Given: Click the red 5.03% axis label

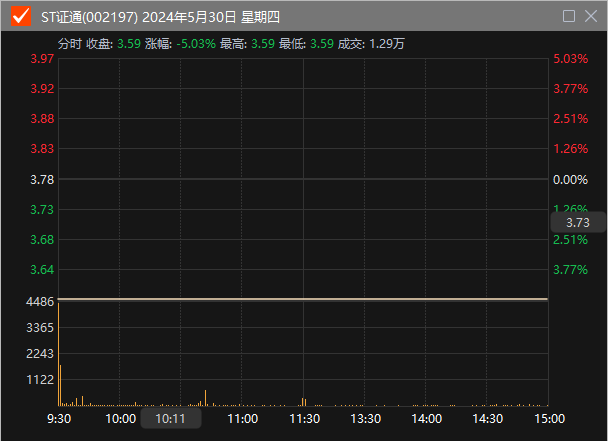Looking at the screenshot, I should click(570, 59).
